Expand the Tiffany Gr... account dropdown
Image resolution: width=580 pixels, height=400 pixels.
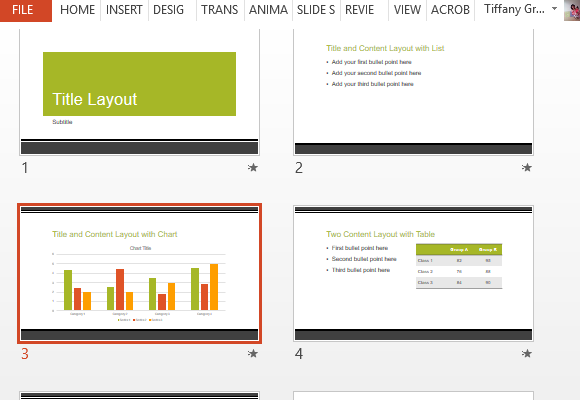tap(554, 9)
